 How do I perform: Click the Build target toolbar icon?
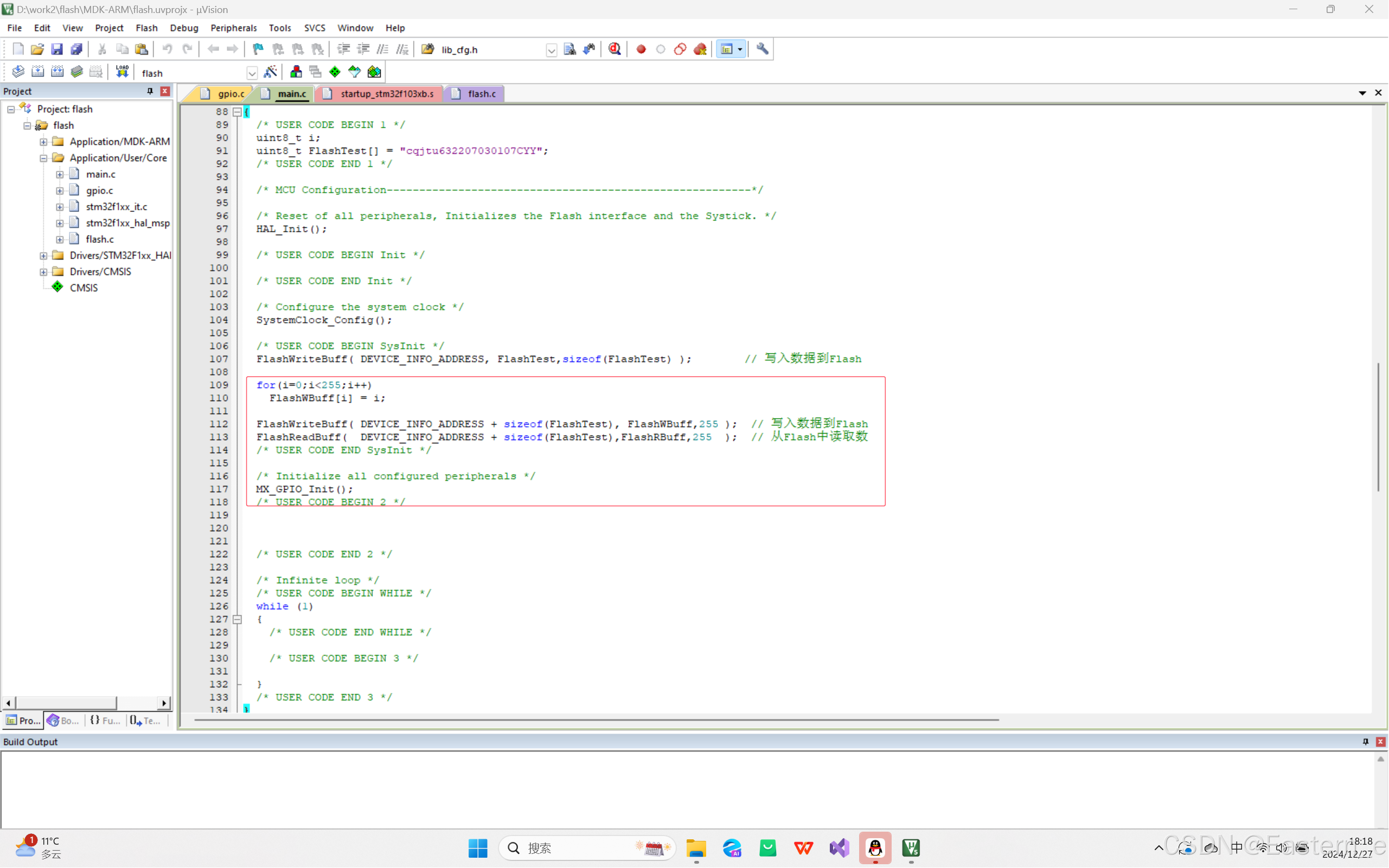(x=38, y=72)
